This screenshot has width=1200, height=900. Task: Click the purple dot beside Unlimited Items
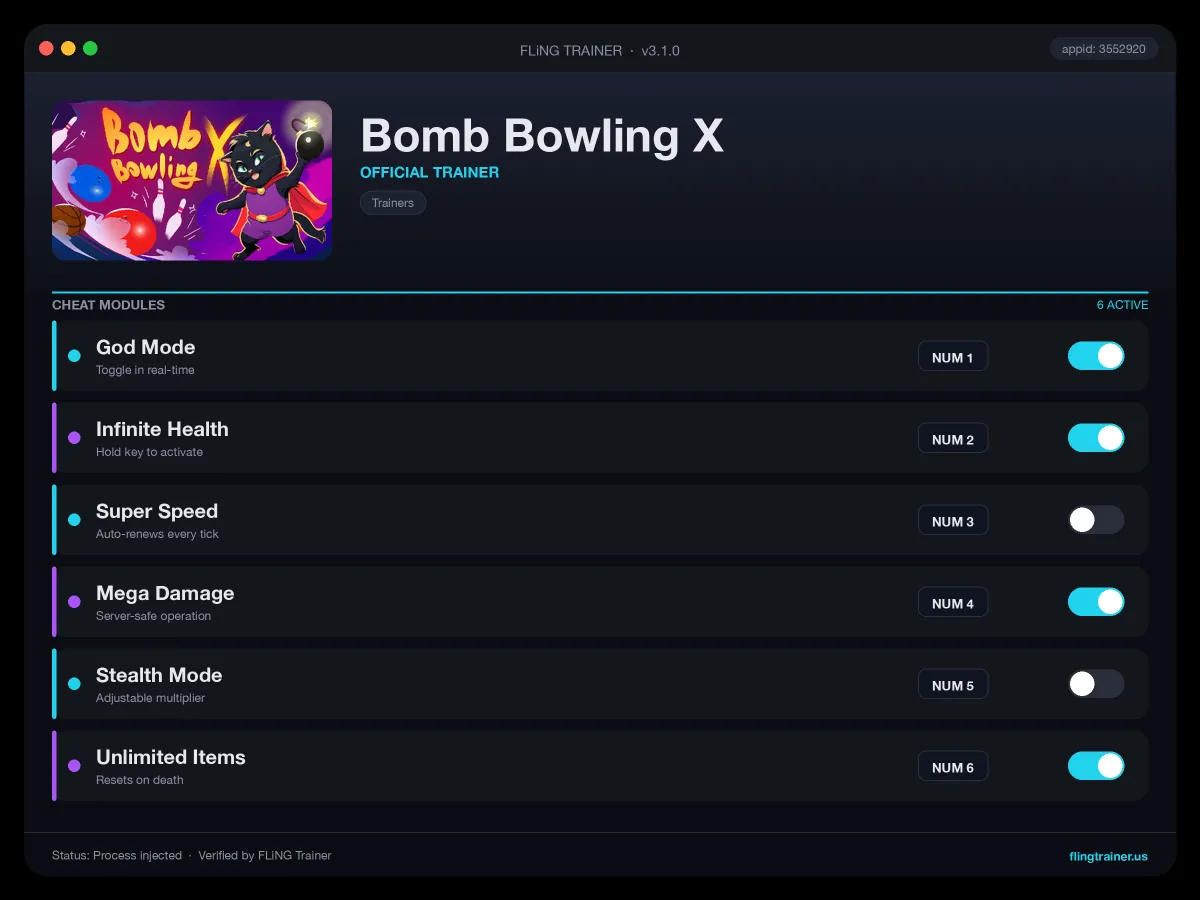pos(74,766)
